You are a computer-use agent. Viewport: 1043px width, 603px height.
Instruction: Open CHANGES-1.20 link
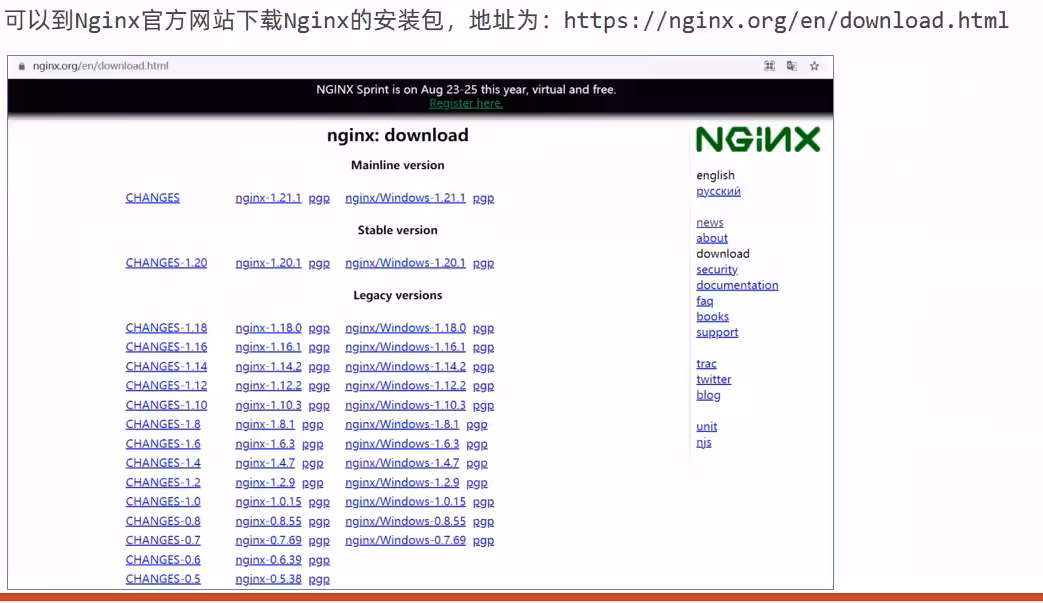pyautogui.click(x=166, y=263)
